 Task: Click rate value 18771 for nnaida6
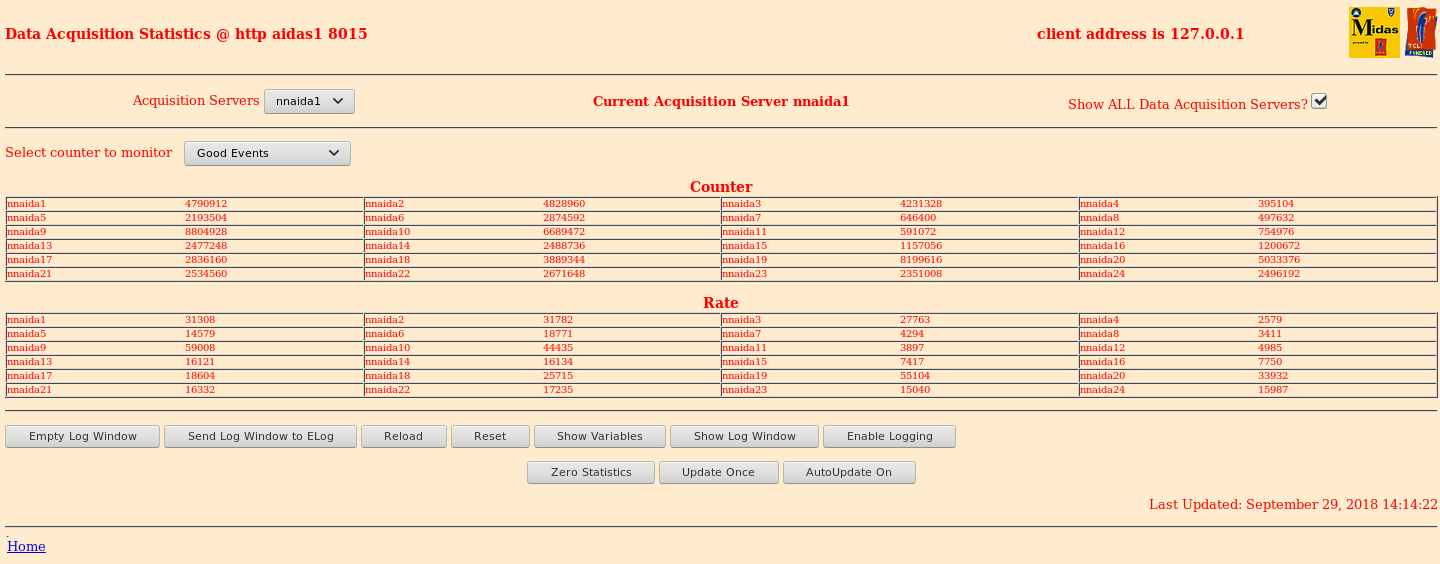click(x=558, y=334)
